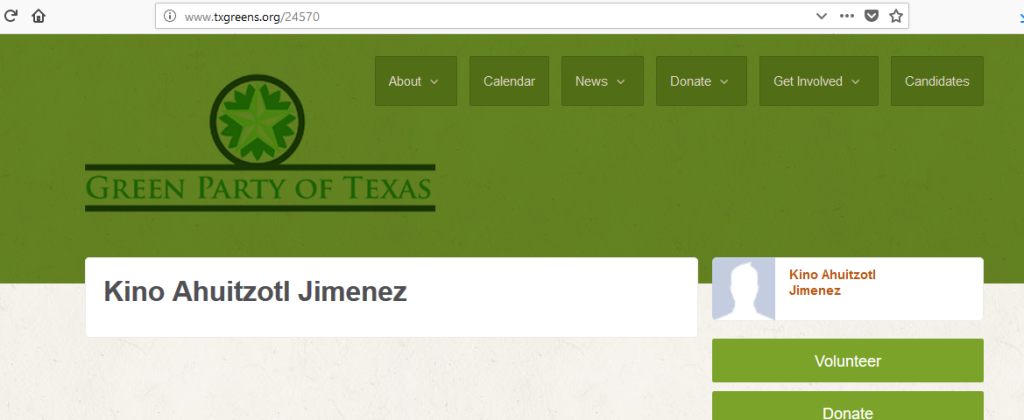The height and width of the screenshot is (420, 1024).
Task: Reload the page with the refresh icon
Action: click(x=10, y=16)
